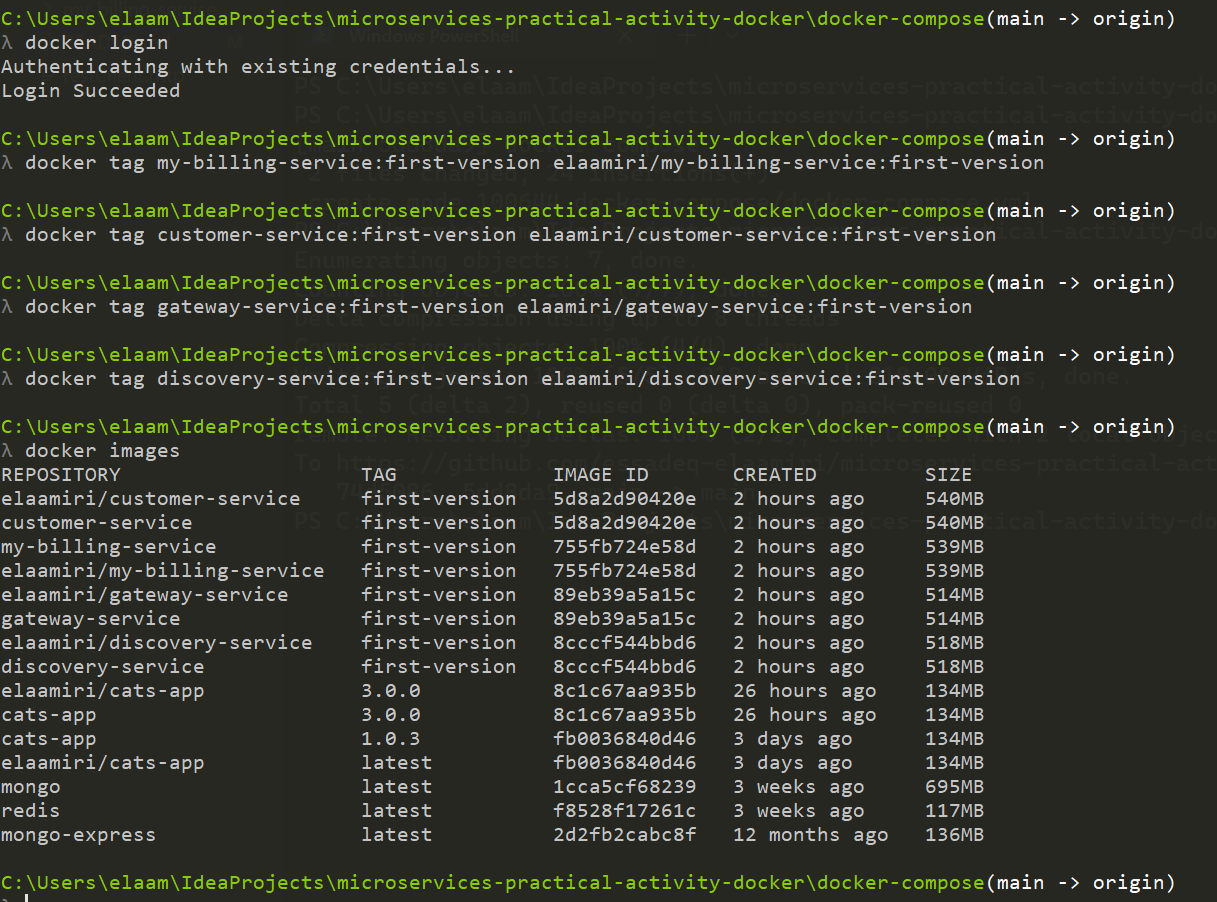This screenshot has width=1217, height=902.
Task: Click size '540MB' in elaamiri/customer-service row
Action: click(x=955, y=499)
